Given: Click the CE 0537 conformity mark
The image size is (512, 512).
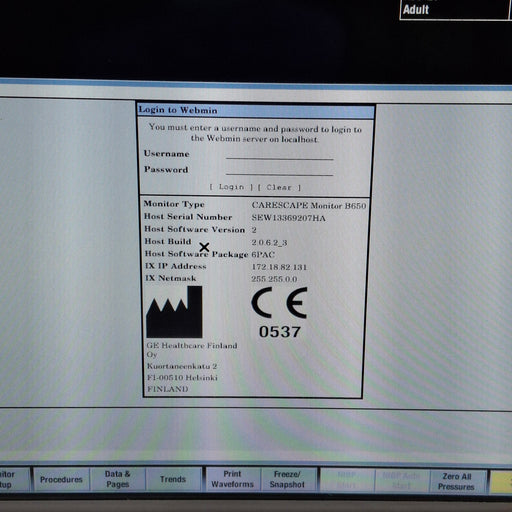Looking at the screenshot, I should tap(279, 313).
